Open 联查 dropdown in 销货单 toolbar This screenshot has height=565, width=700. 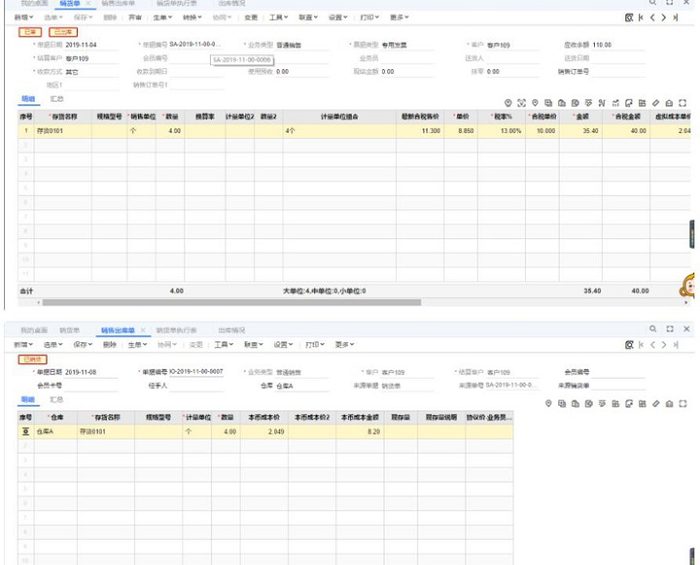(308, 17)
